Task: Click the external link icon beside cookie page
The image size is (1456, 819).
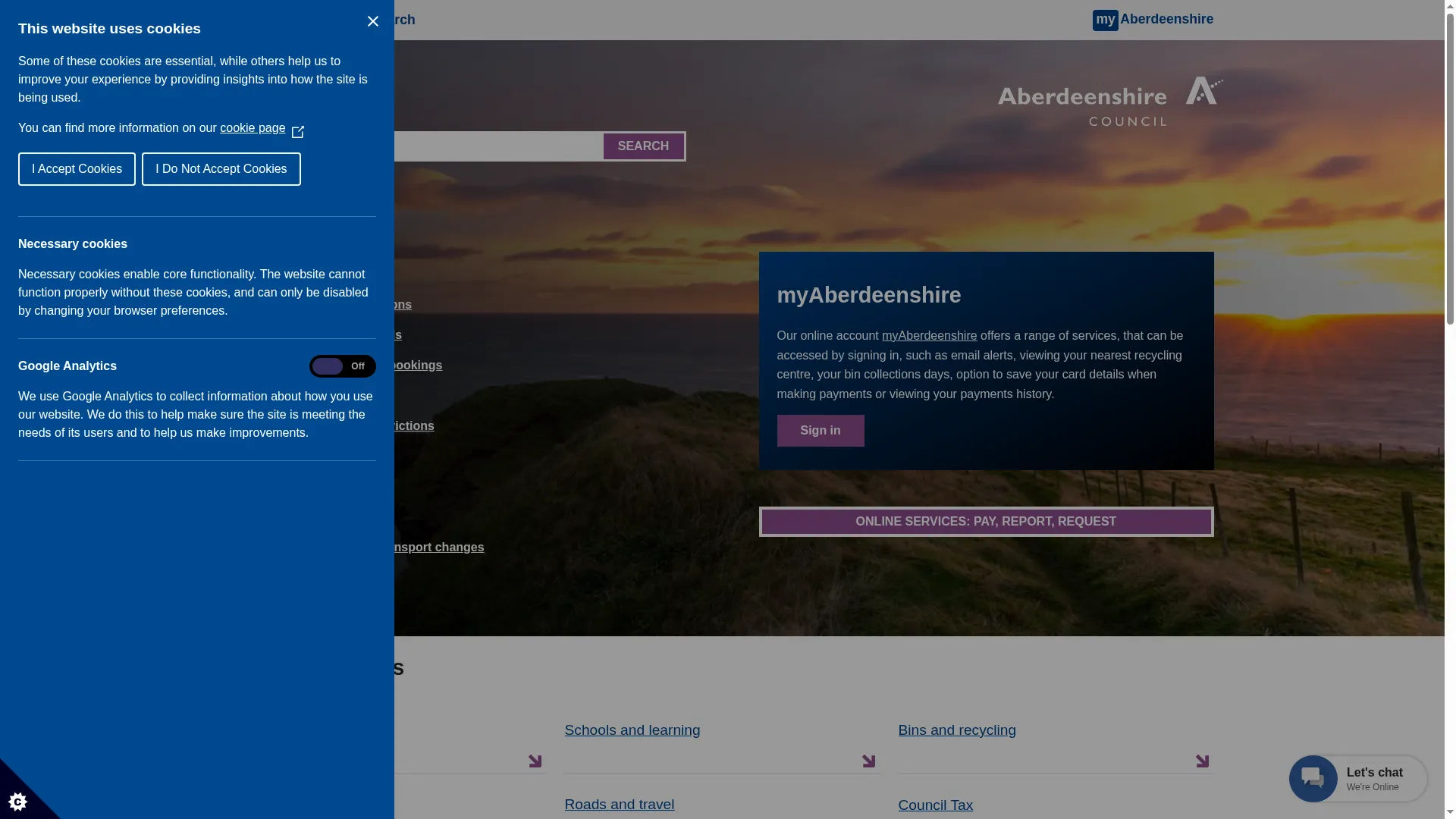Action: pos(297,132)
